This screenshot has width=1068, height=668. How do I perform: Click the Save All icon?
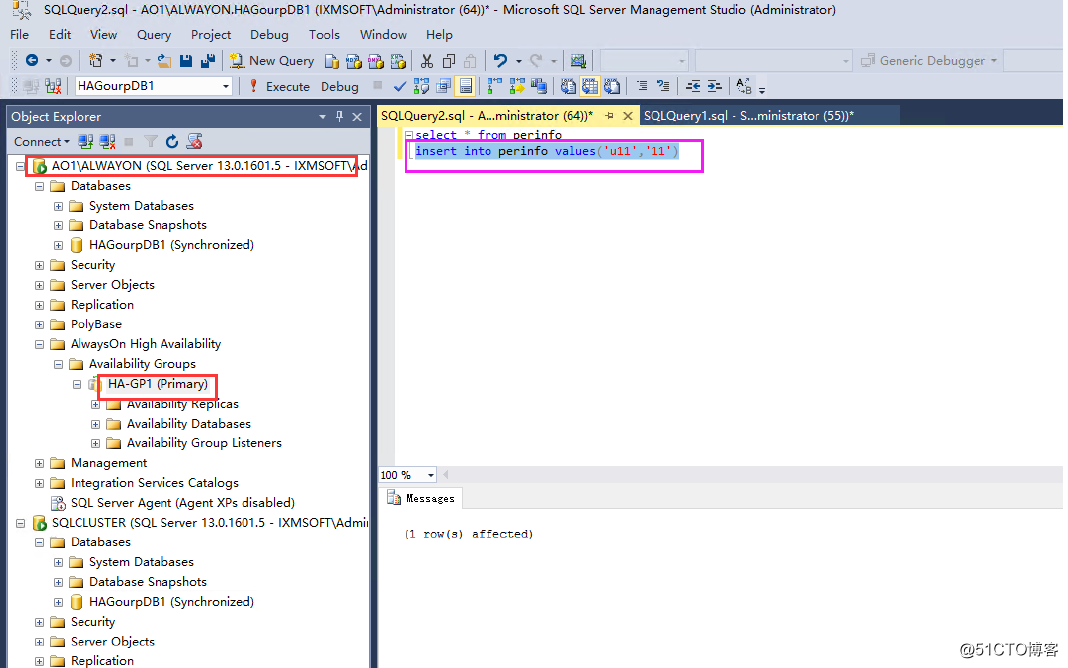208,61
